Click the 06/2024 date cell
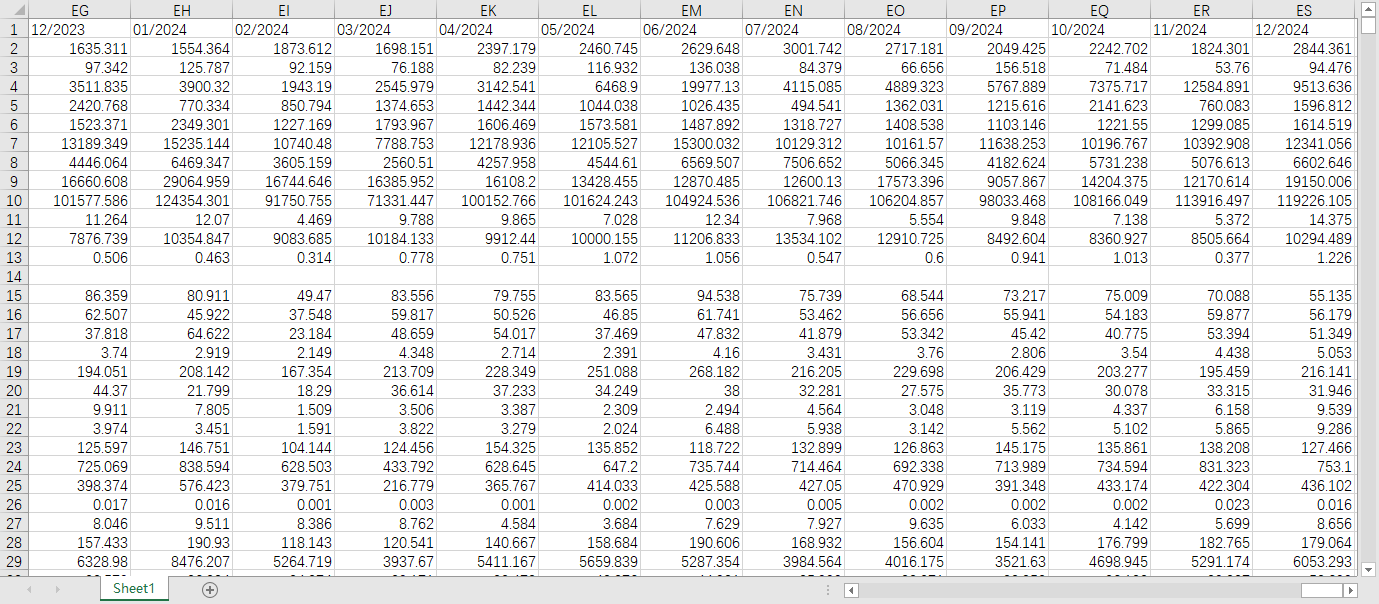 (691, 29)
